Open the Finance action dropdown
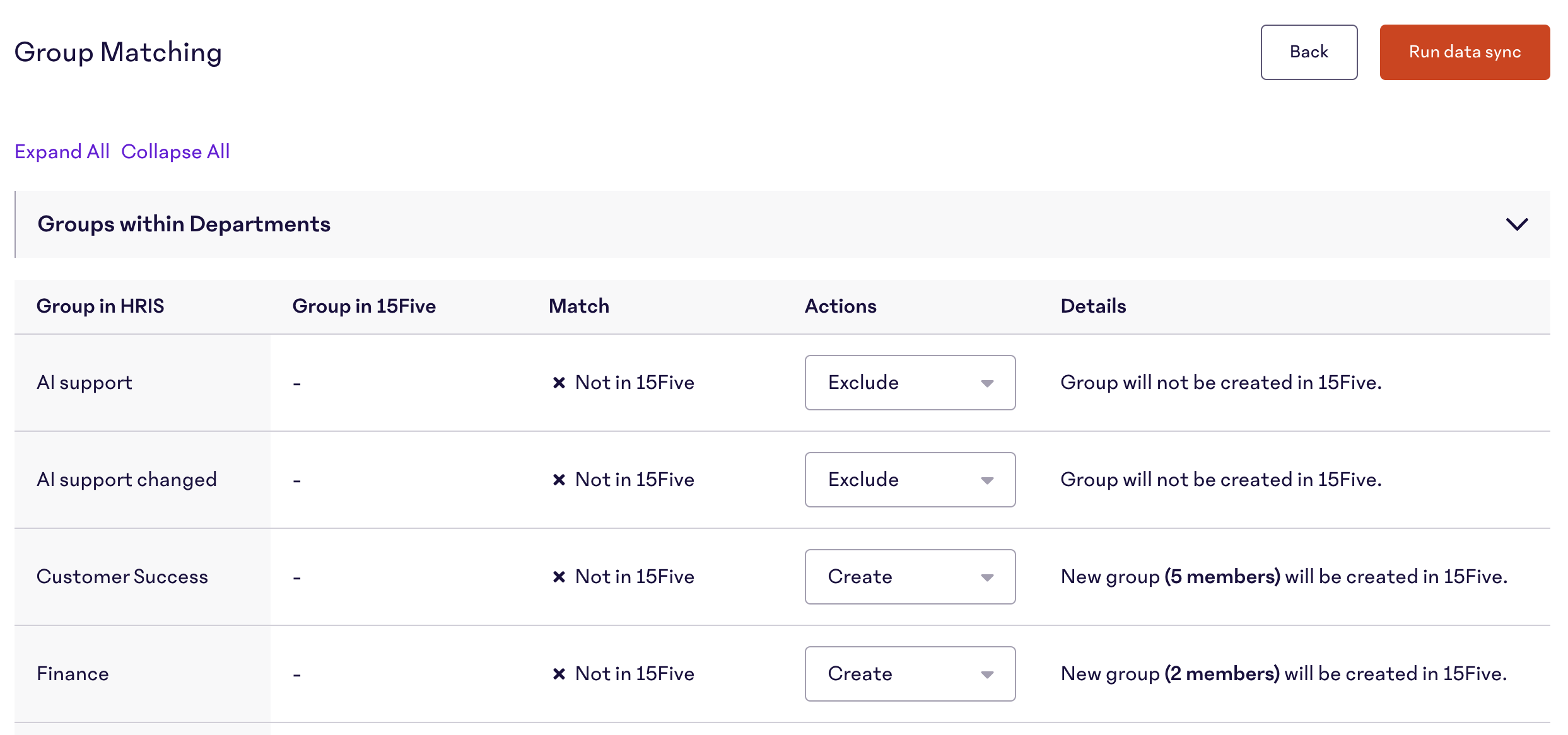 [910, 674]
